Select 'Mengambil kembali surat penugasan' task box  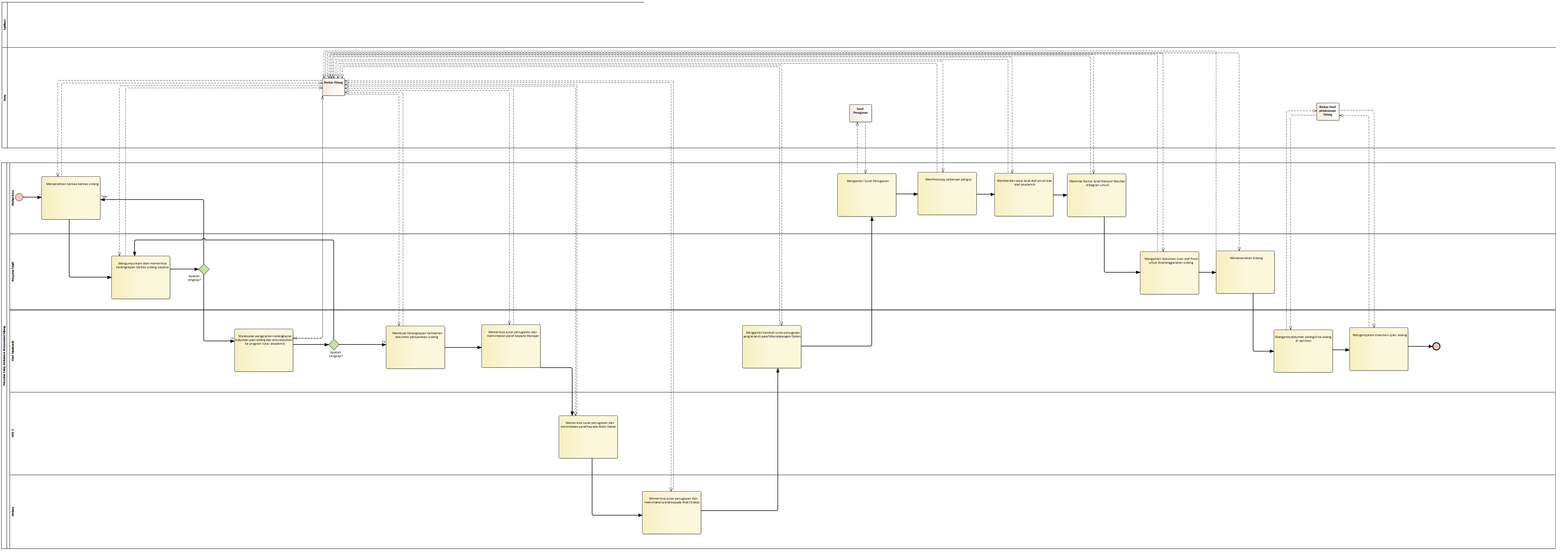(x=772, y=346)
